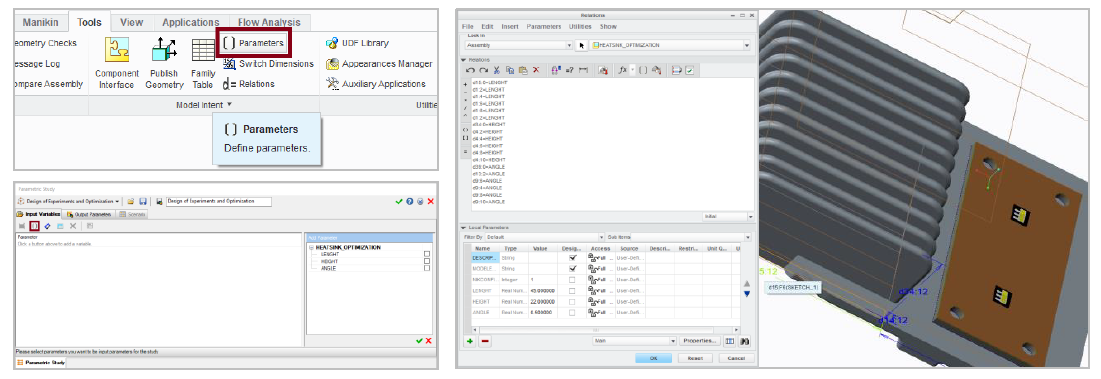Copy selected relations text
Viewport: 1101px width, 379px height.
510,70
